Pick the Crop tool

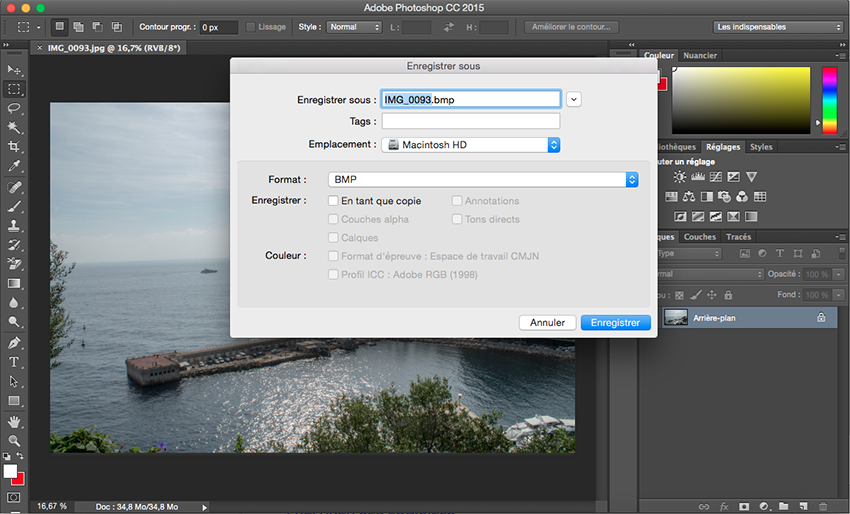14,147
